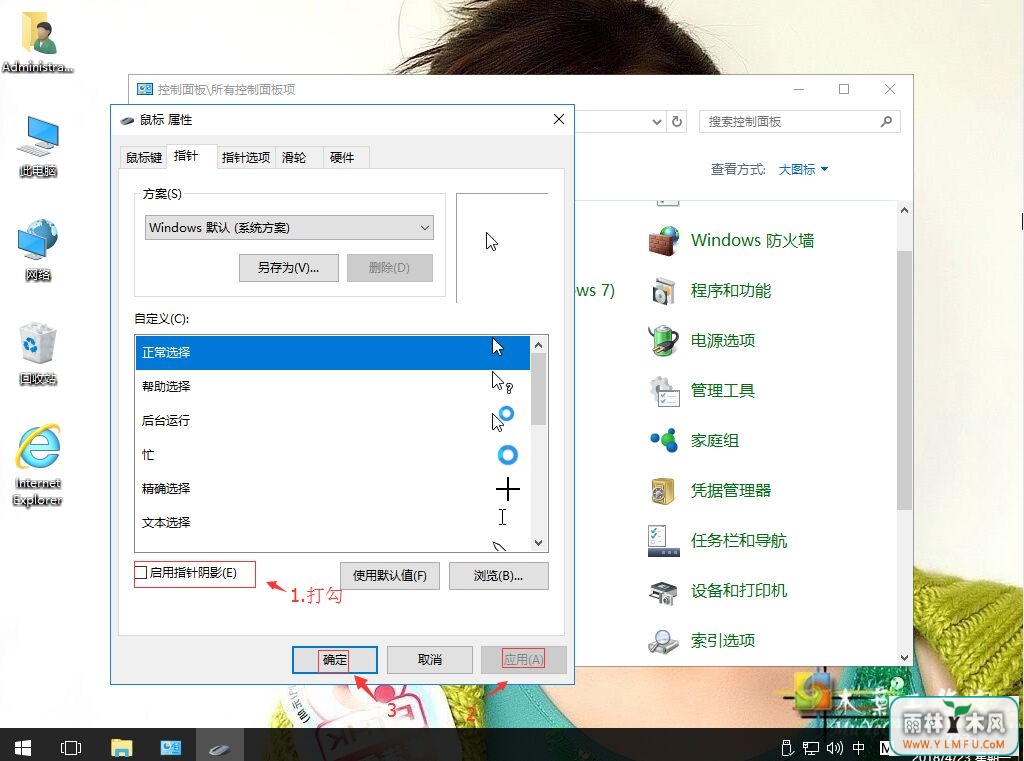Screen dimensions: 1024x761
Task: Click the USB safely remove hardware tray icon
Action: (x=788, y=747)
